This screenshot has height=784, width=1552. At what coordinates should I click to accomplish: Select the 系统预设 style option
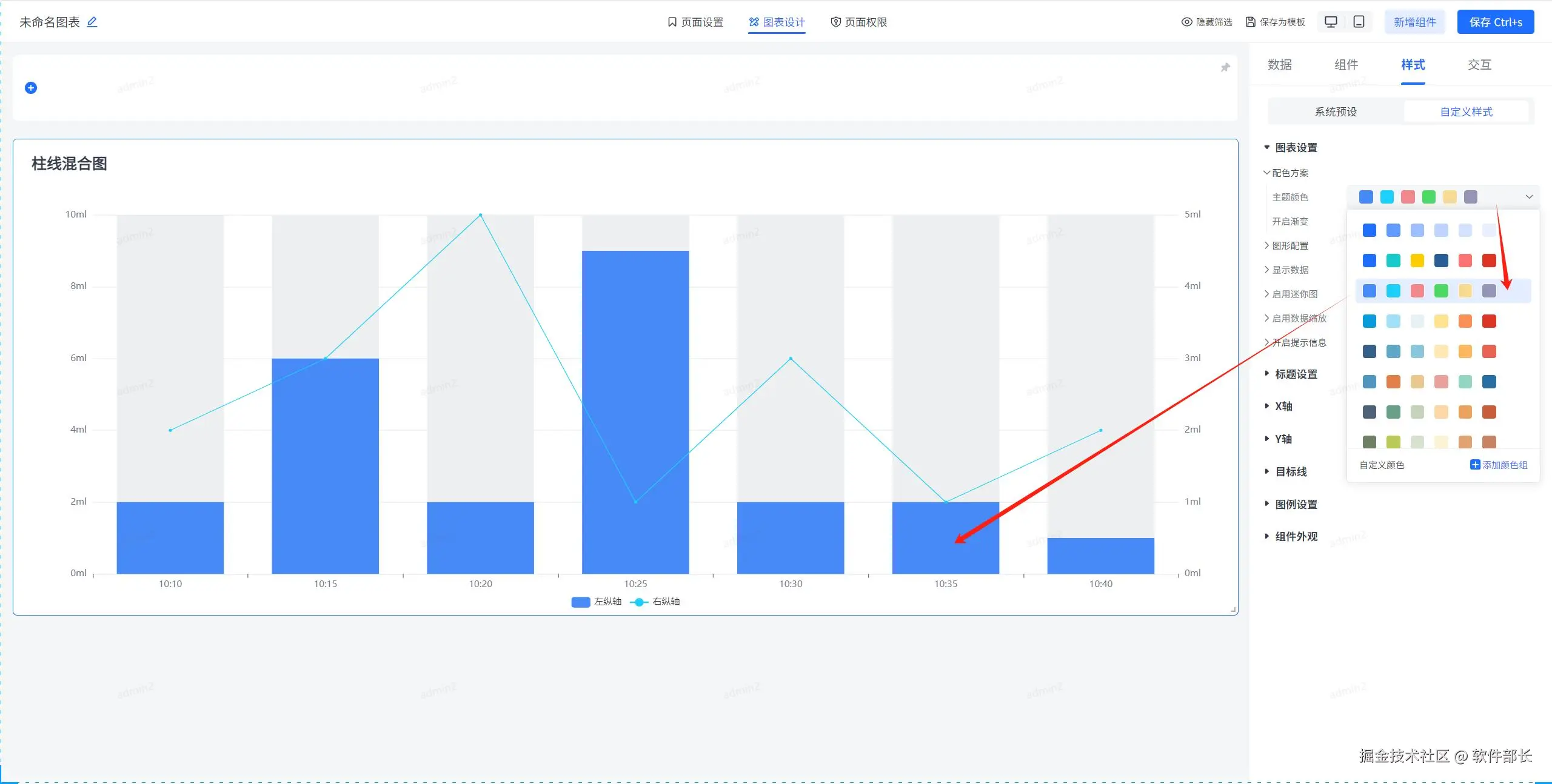coord(1336,111)
